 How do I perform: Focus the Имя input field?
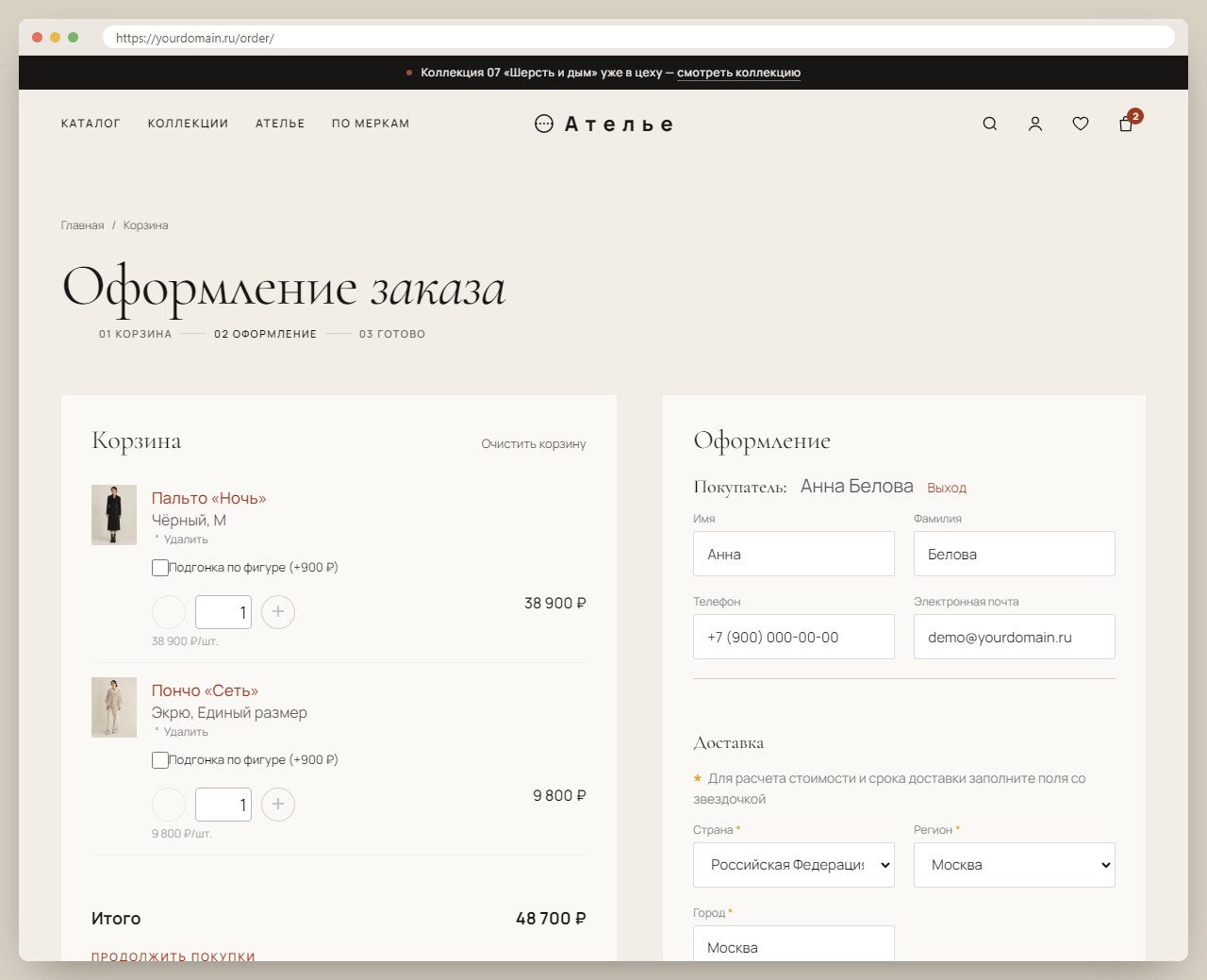coord(794,554)
